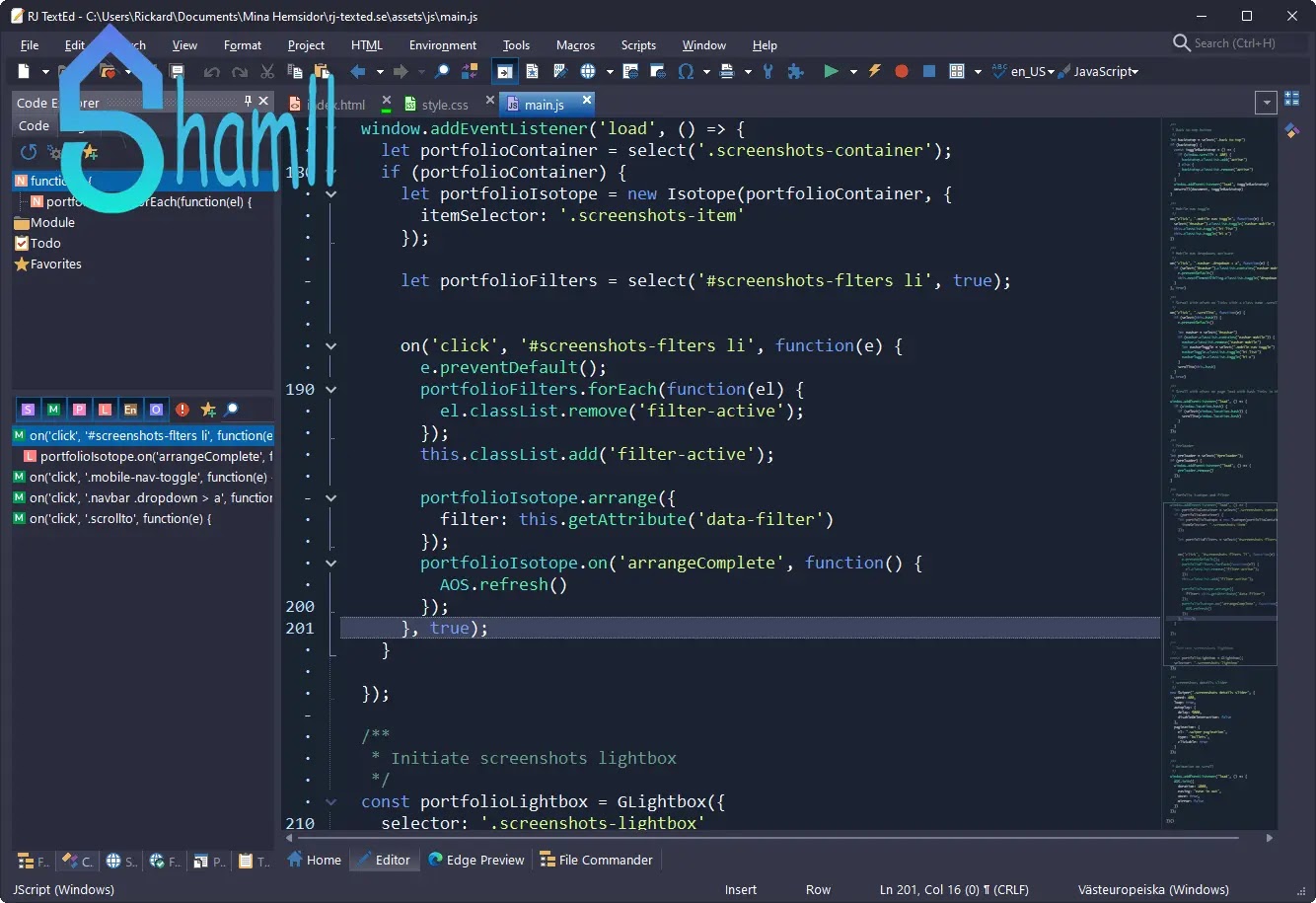
Task: Open the File menu
Action: click(30, 45)
